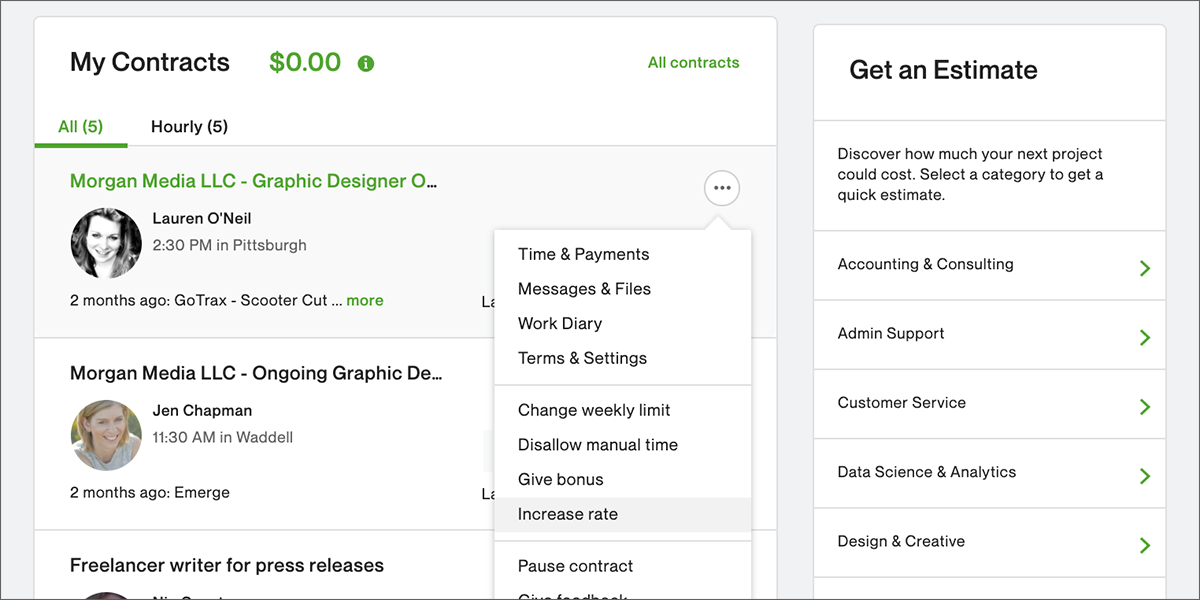The width and height of the screenshot is (1200, 600).
Task: Open Morgan Media LLC - Graphic Designer contract title
Action: [x=254, y=181]
